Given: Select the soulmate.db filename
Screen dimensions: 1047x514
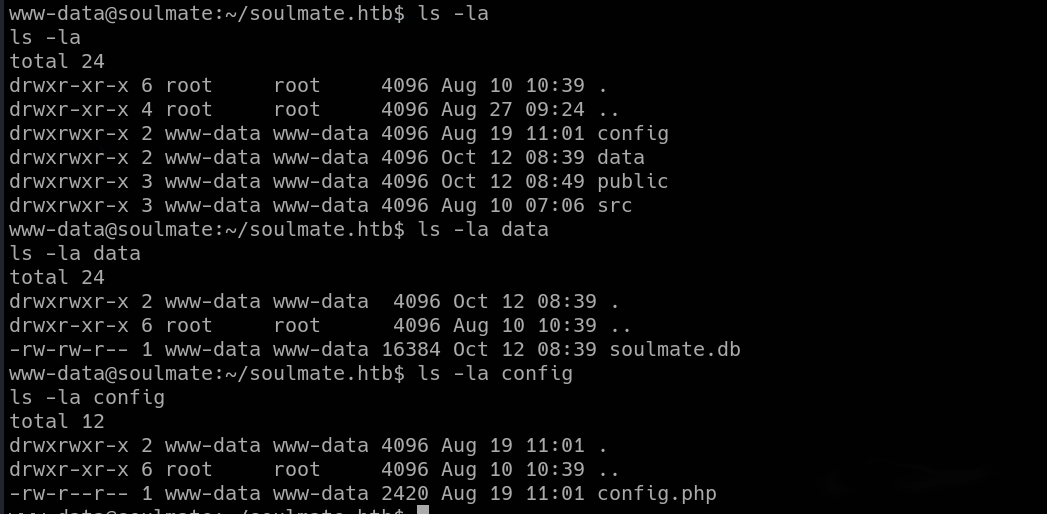Looking at the screenshot, I should coord(674,349).
